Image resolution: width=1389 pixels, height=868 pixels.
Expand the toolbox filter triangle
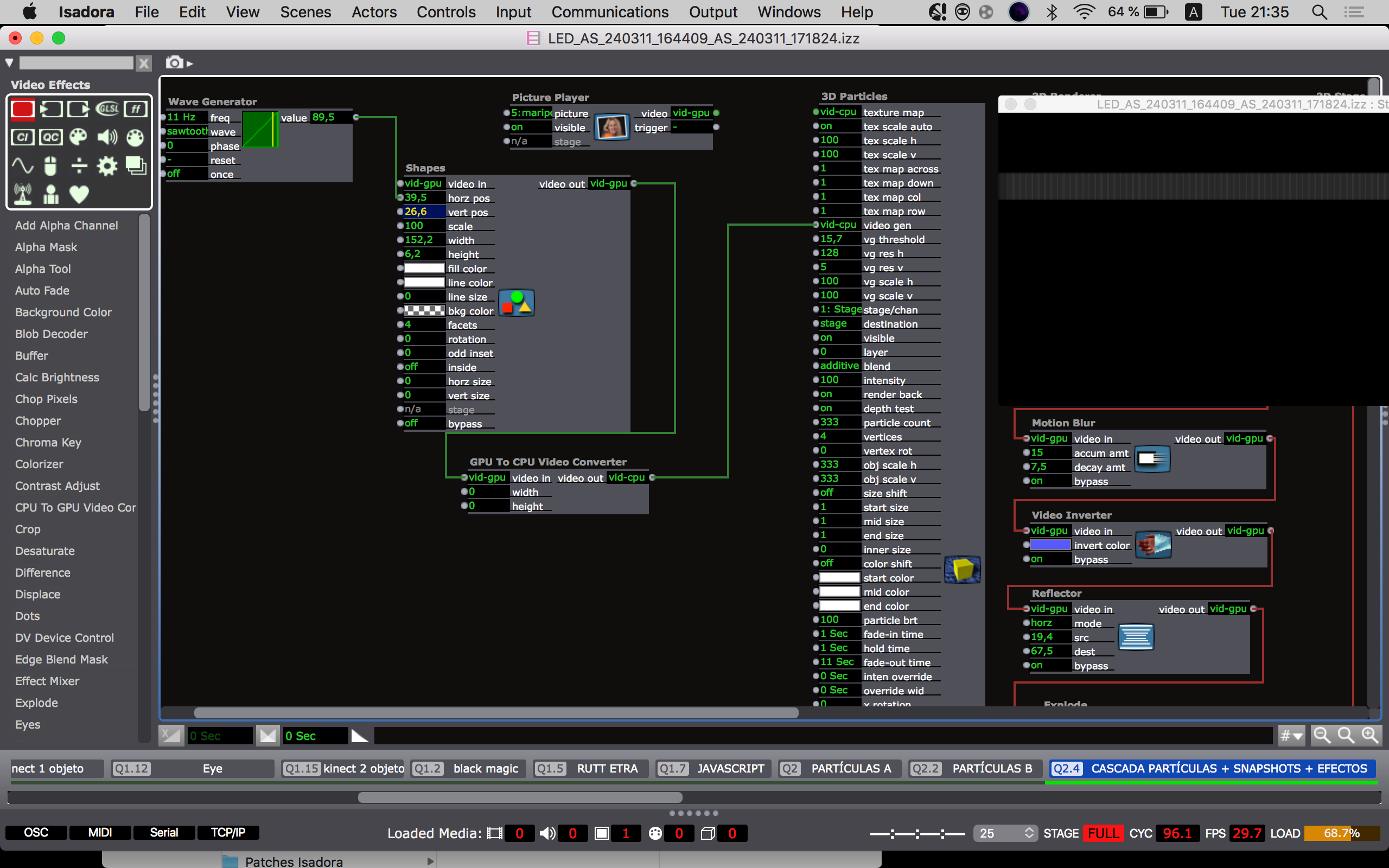point(9,62)
